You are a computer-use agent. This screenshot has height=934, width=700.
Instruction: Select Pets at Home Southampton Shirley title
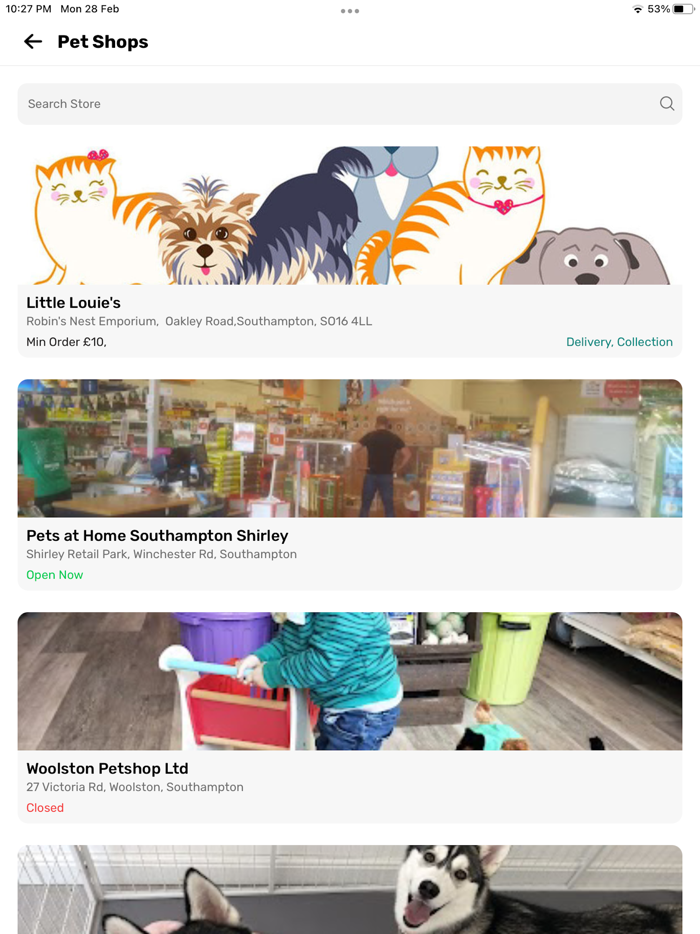coord(157,536)
